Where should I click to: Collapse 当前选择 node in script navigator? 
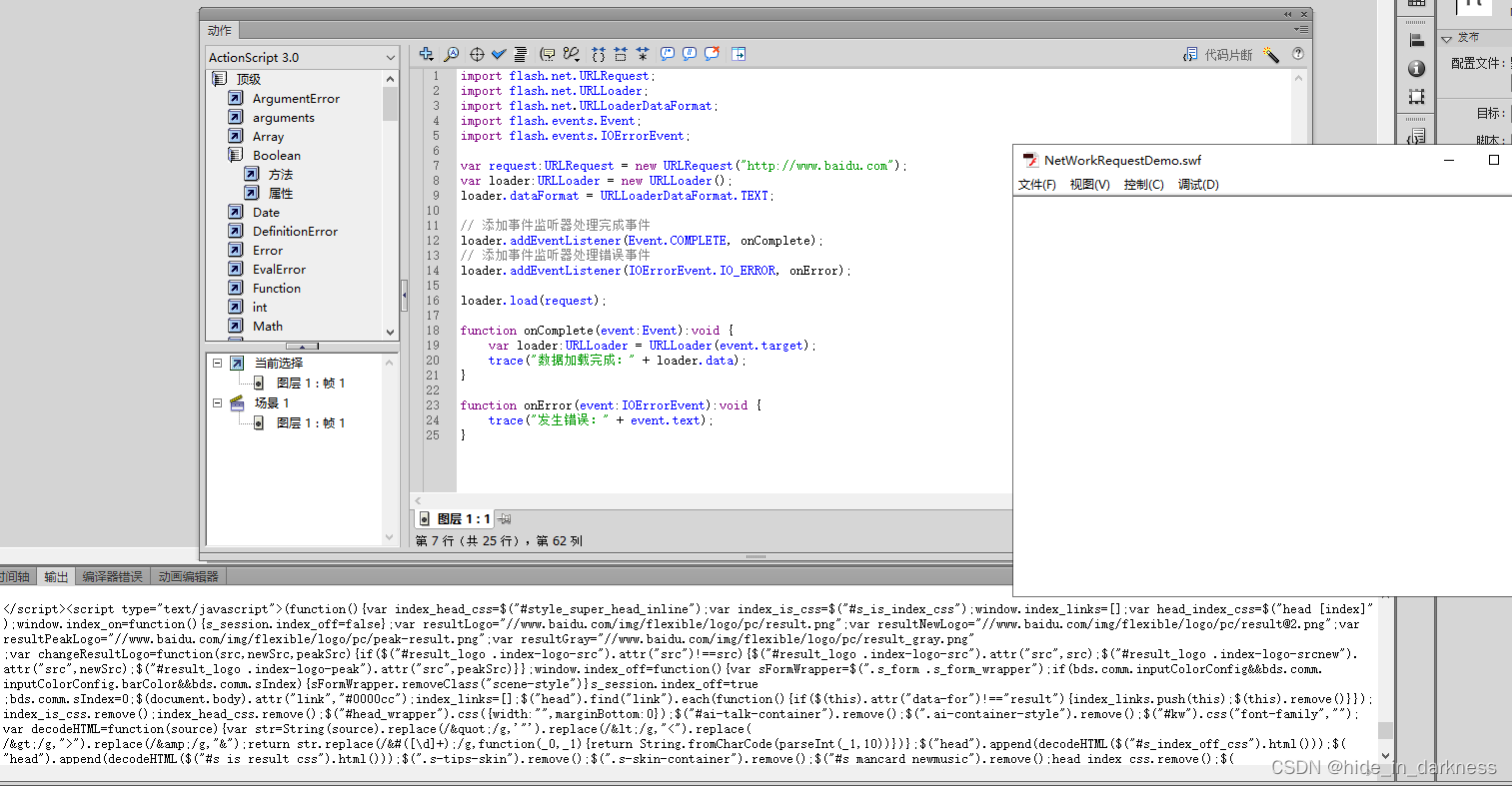click(217, 363)
